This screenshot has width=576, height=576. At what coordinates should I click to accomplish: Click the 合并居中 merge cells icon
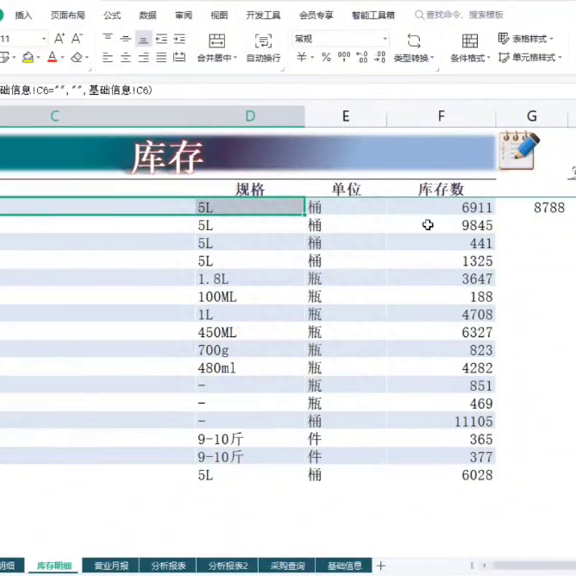[x=217, y=40]
